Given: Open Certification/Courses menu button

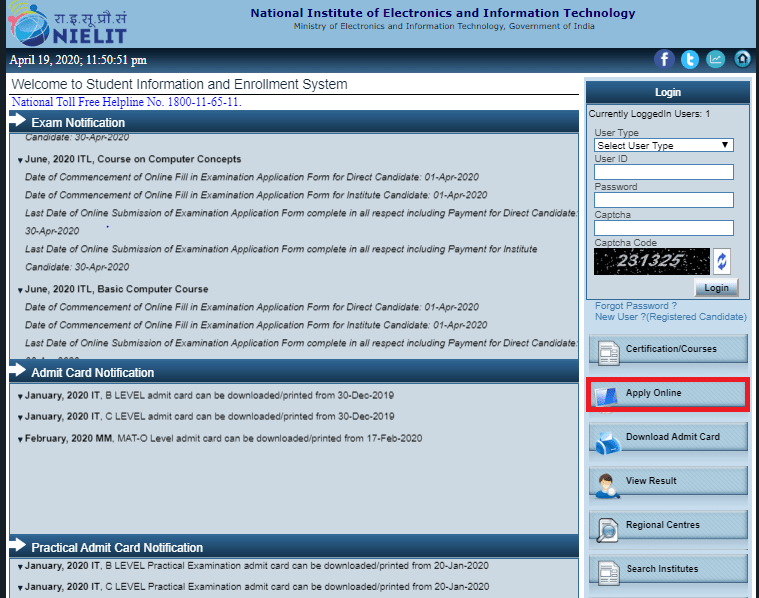Looking at the screenshot, I should (x=668, y=349).
